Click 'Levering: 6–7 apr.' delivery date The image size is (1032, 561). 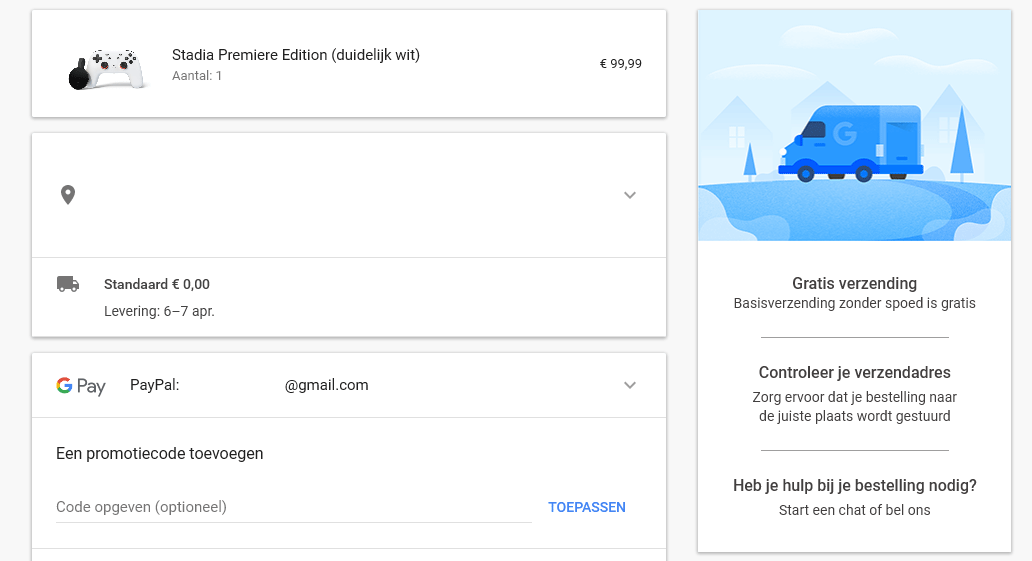(x=159, y=311)
